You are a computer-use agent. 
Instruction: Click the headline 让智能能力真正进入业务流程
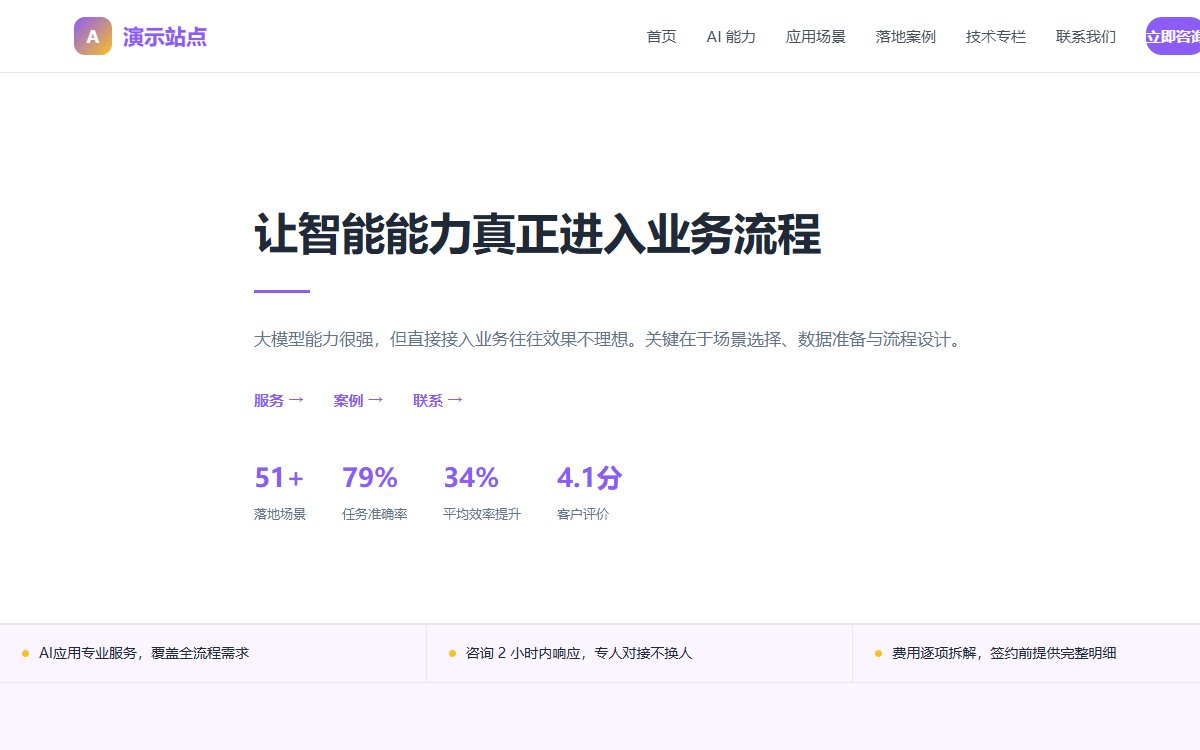538,235
